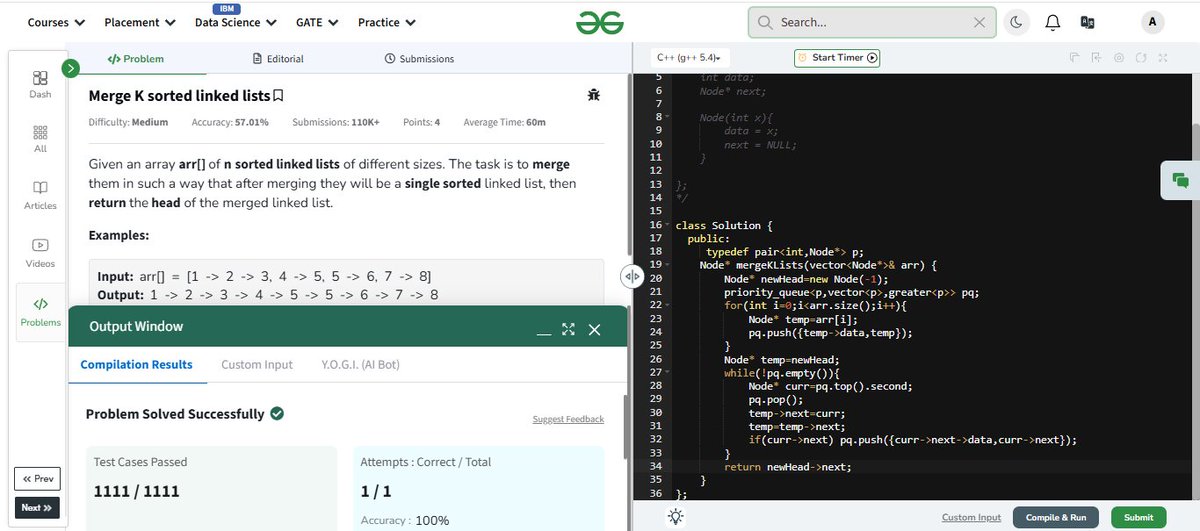Expand the Data Science menu
Viewport: 1200px width, 531px height.
coord(236,22)
